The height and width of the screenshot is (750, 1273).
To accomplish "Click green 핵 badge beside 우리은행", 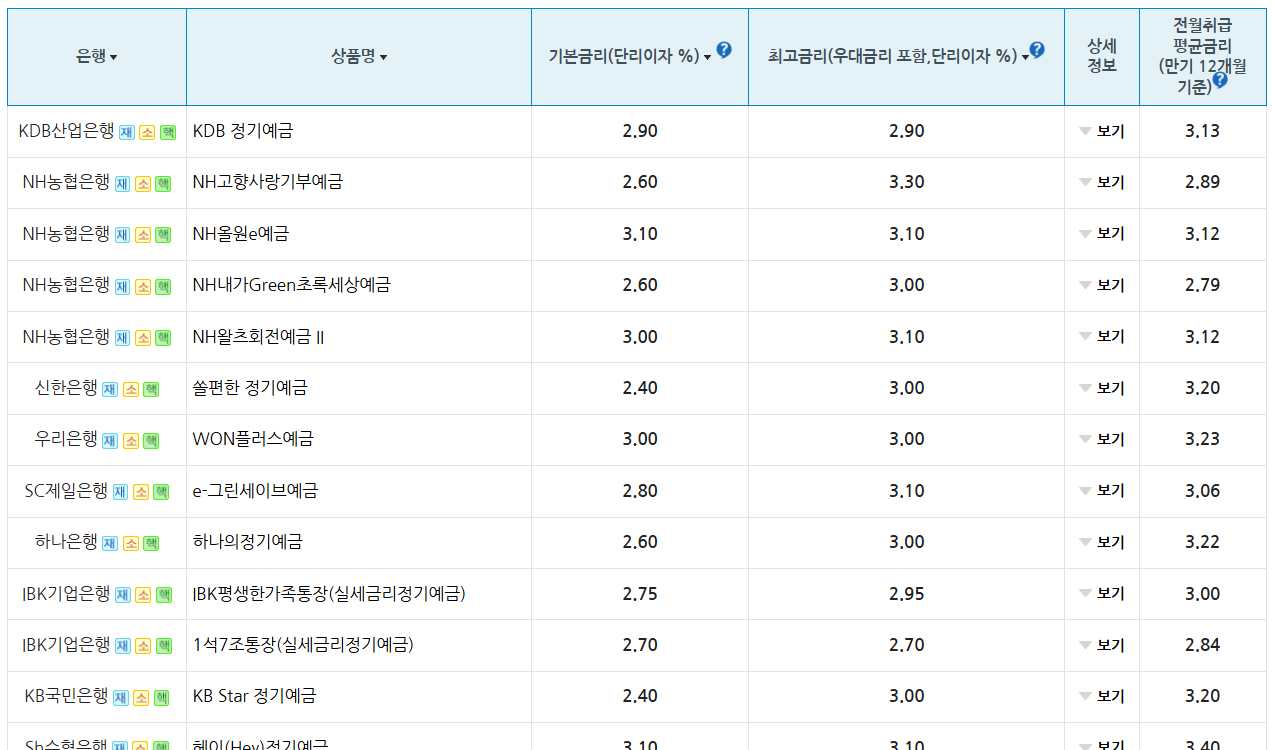I will click(150, 441).
